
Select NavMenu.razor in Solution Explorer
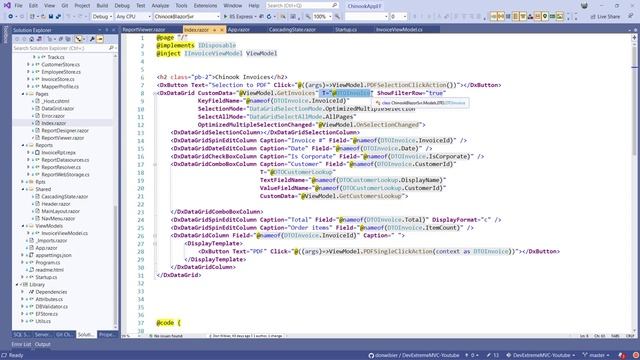[x=58, y=219]
